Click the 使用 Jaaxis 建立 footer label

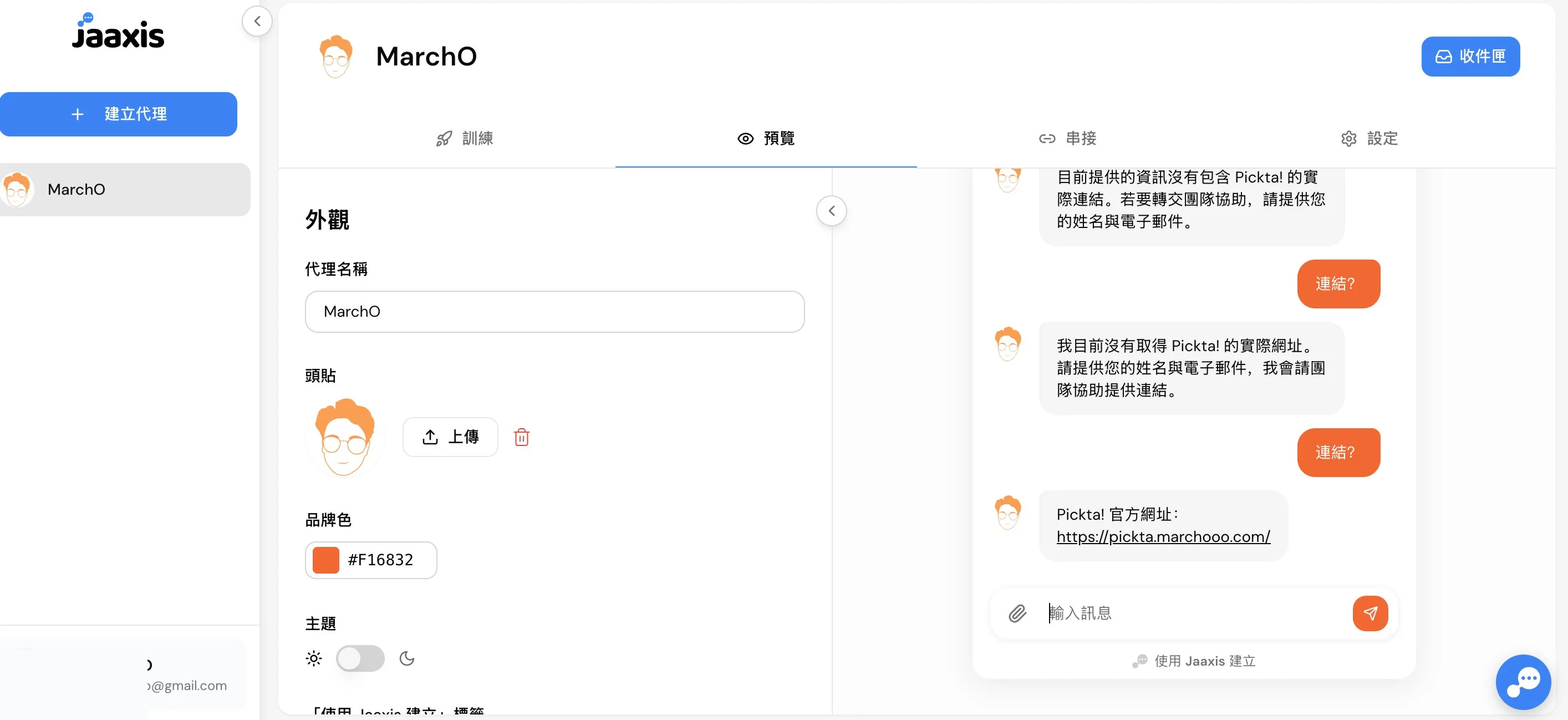coord(1193,661)
